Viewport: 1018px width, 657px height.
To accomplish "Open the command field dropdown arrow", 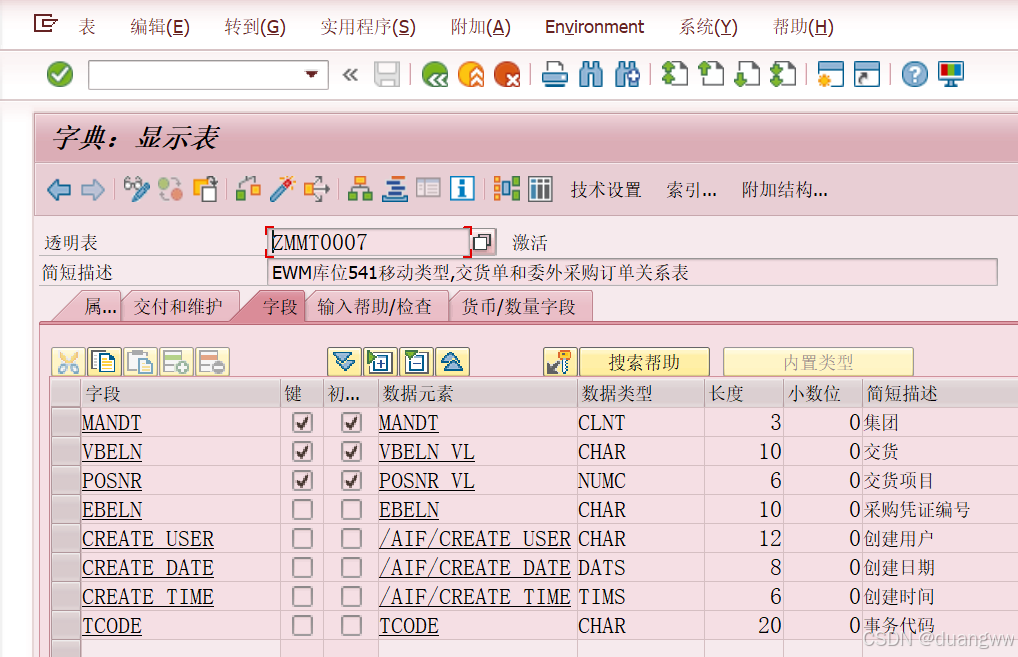I will tap(312, 75).
